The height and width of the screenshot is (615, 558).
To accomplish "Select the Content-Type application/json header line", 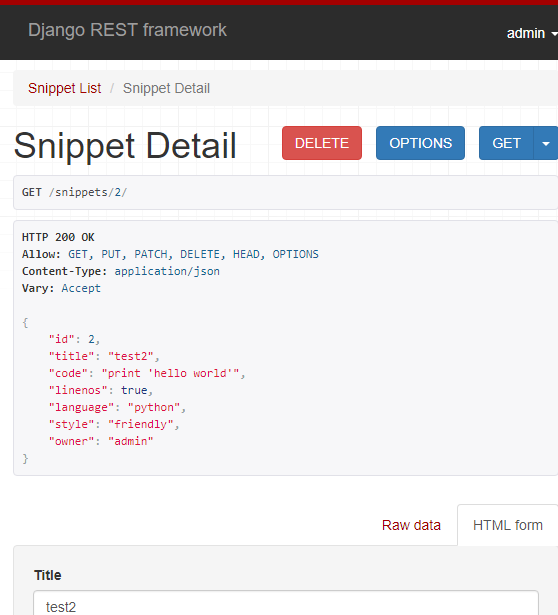I will (121, 271).
